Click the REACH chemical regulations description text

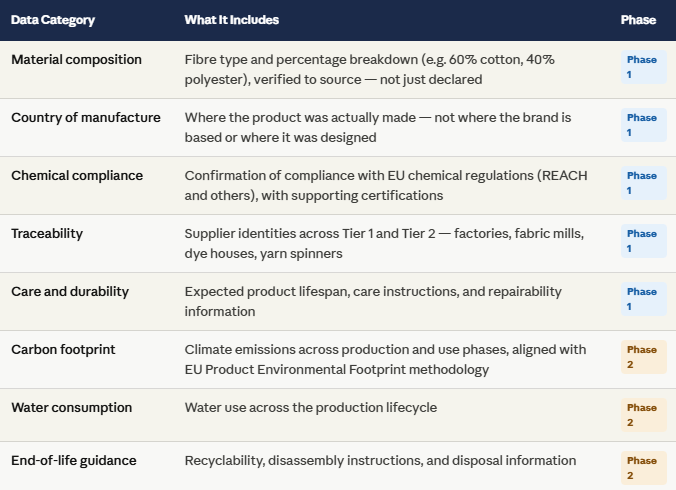(x=386, y=185)
